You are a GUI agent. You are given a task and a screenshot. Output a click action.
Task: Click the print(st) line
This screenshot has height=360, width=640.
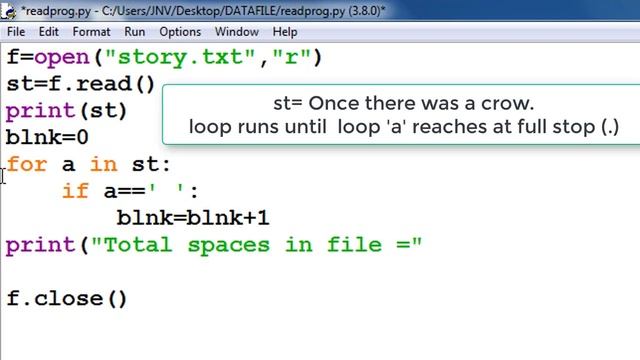click(67, 111)
